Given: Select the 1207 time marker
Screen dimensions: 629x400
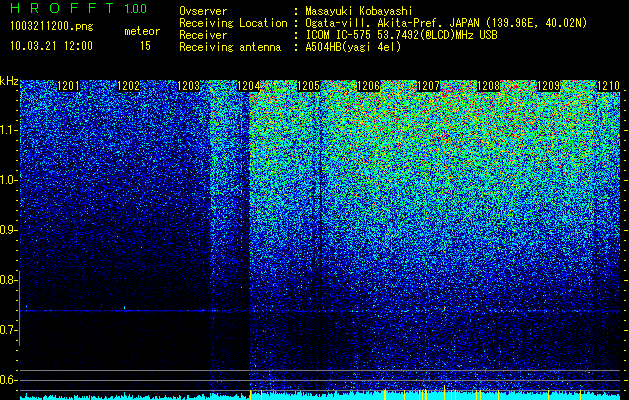Looking at the screenshot, I should pyautogui.click(x=428, y=86).
